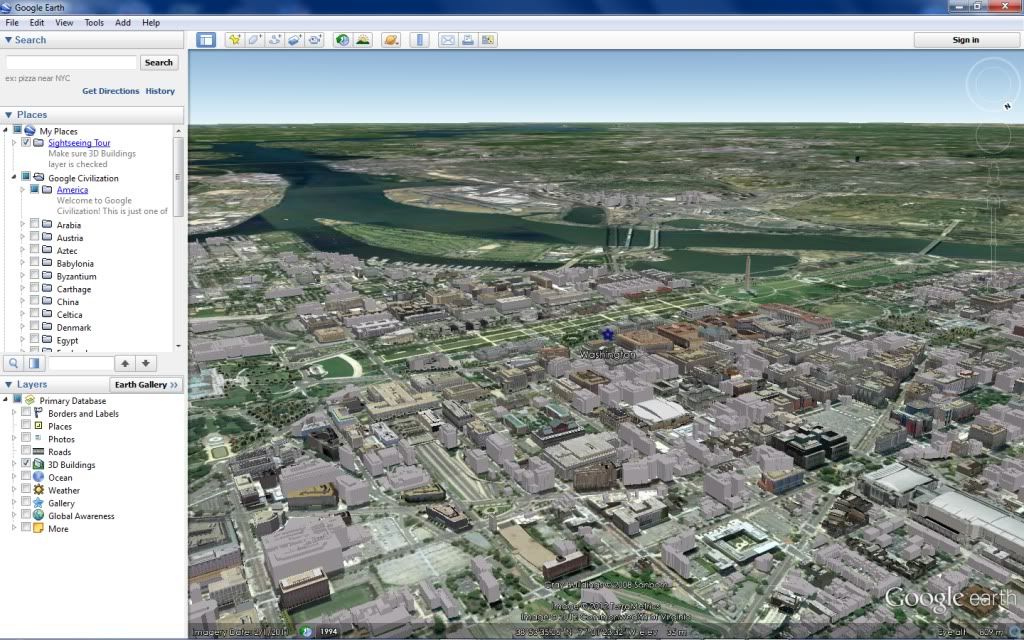Collapse the Places panel triangle
1024x640 pixels.
pyautogui.click(x=8, y=114)
